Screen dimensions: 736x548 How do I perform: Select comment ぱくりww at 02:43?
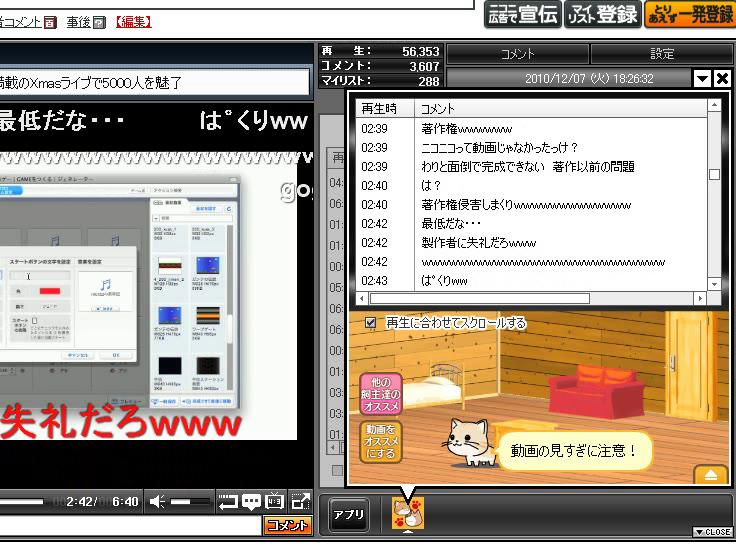pyautogui.click(x=531, y=281)
